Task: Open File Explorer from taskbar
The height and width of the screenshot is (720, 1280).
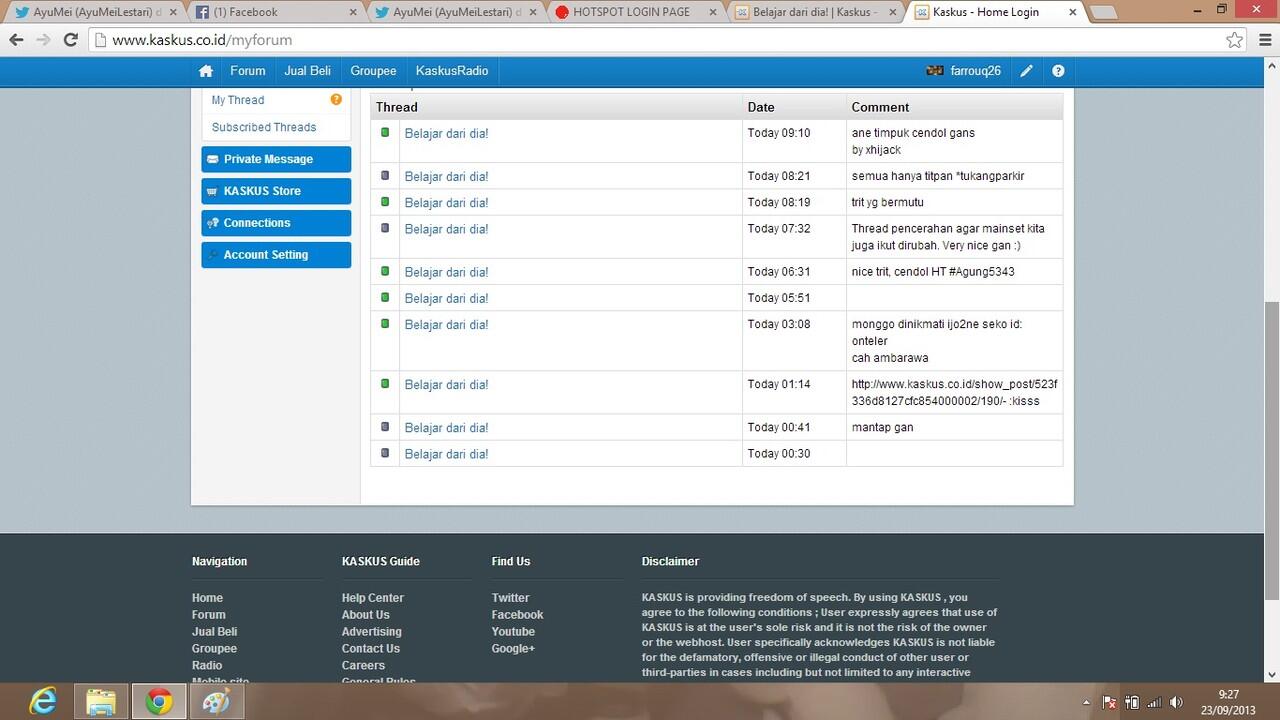Action: pyautogui.click(x=101, y=702)
